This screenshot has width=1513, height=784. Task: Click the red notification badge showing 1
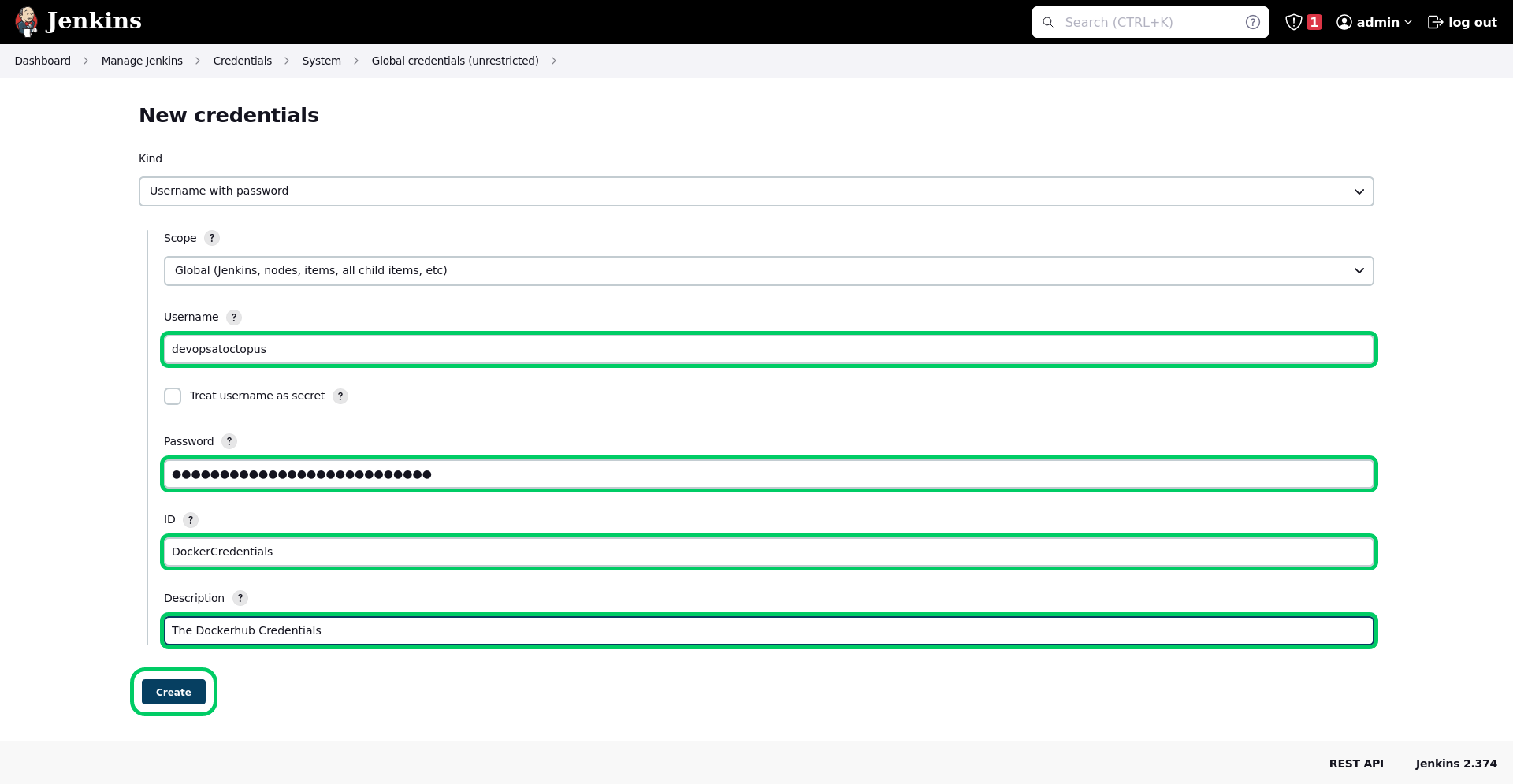(1314, 22)
